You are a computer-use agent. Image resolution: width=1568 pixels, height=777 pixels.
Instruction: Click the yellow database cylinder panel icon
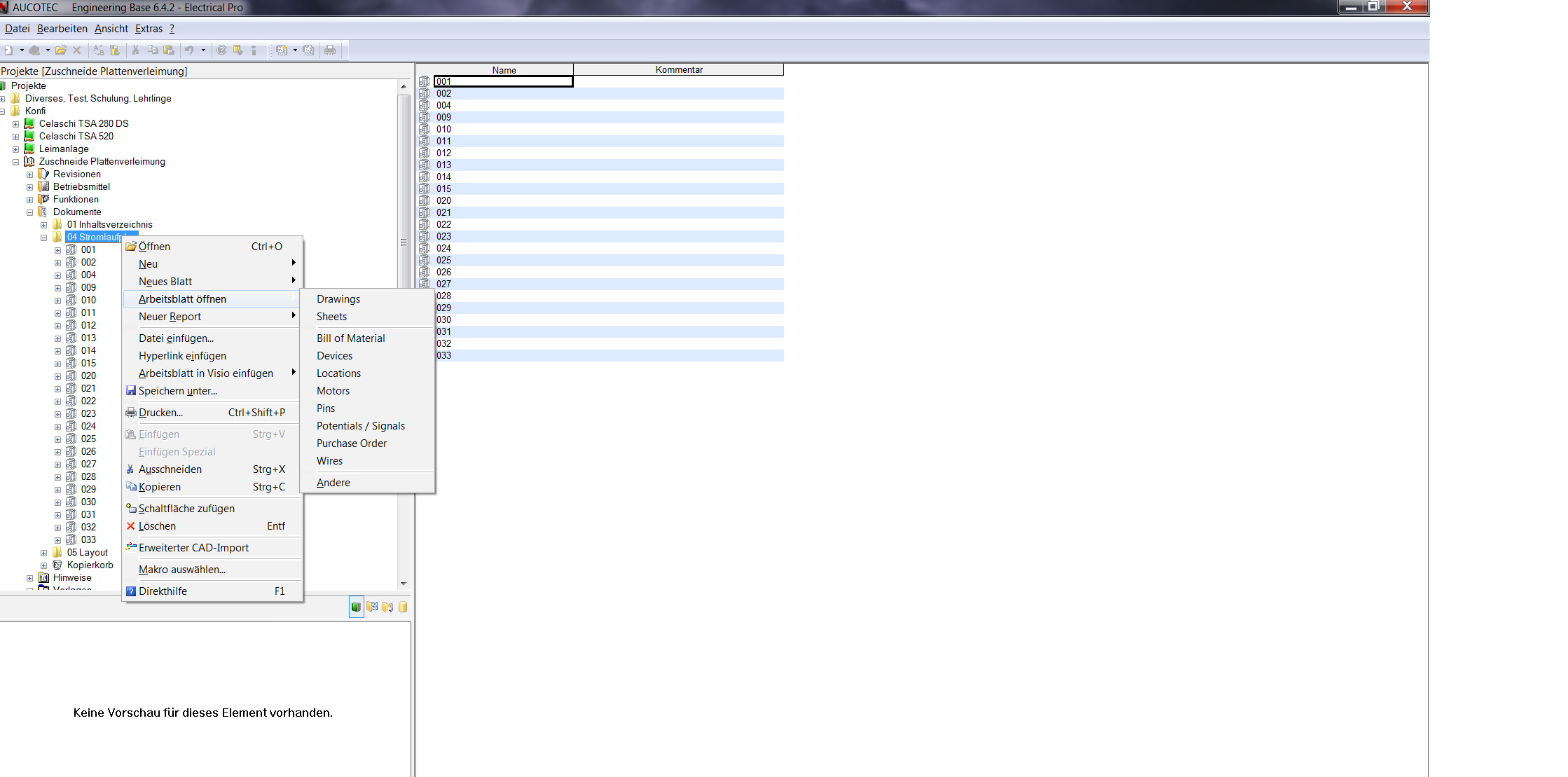click(x=403, y=607)
